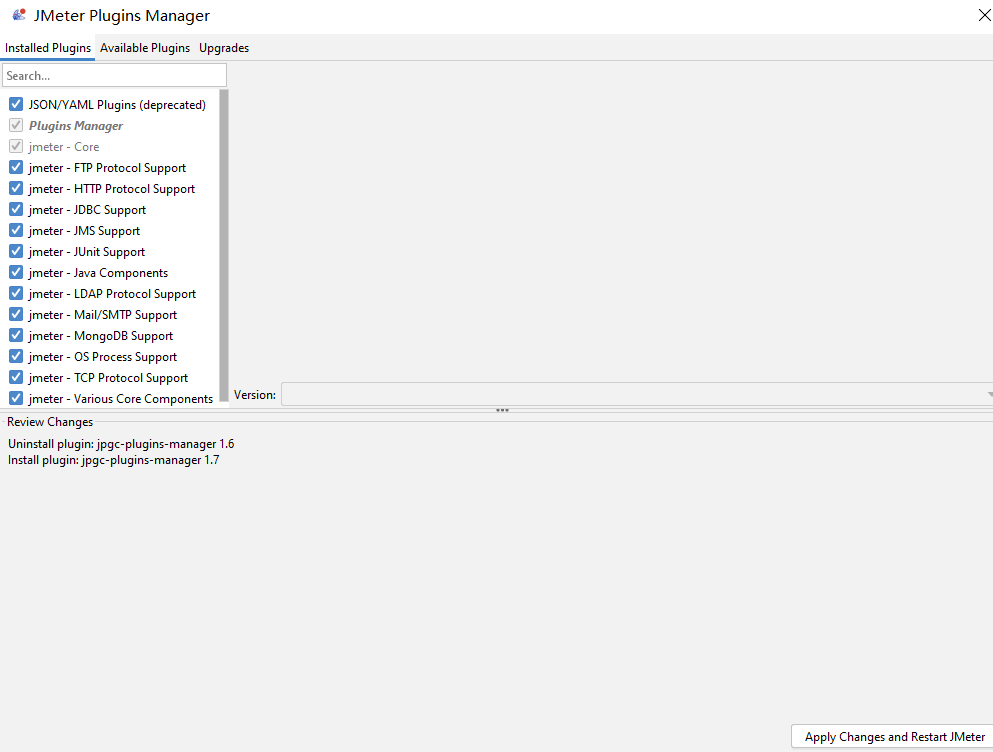Toggle the jmeter - Mail/SMTP Support checkbox
This screenshot has height=752, width=993.
click(16, 314)
